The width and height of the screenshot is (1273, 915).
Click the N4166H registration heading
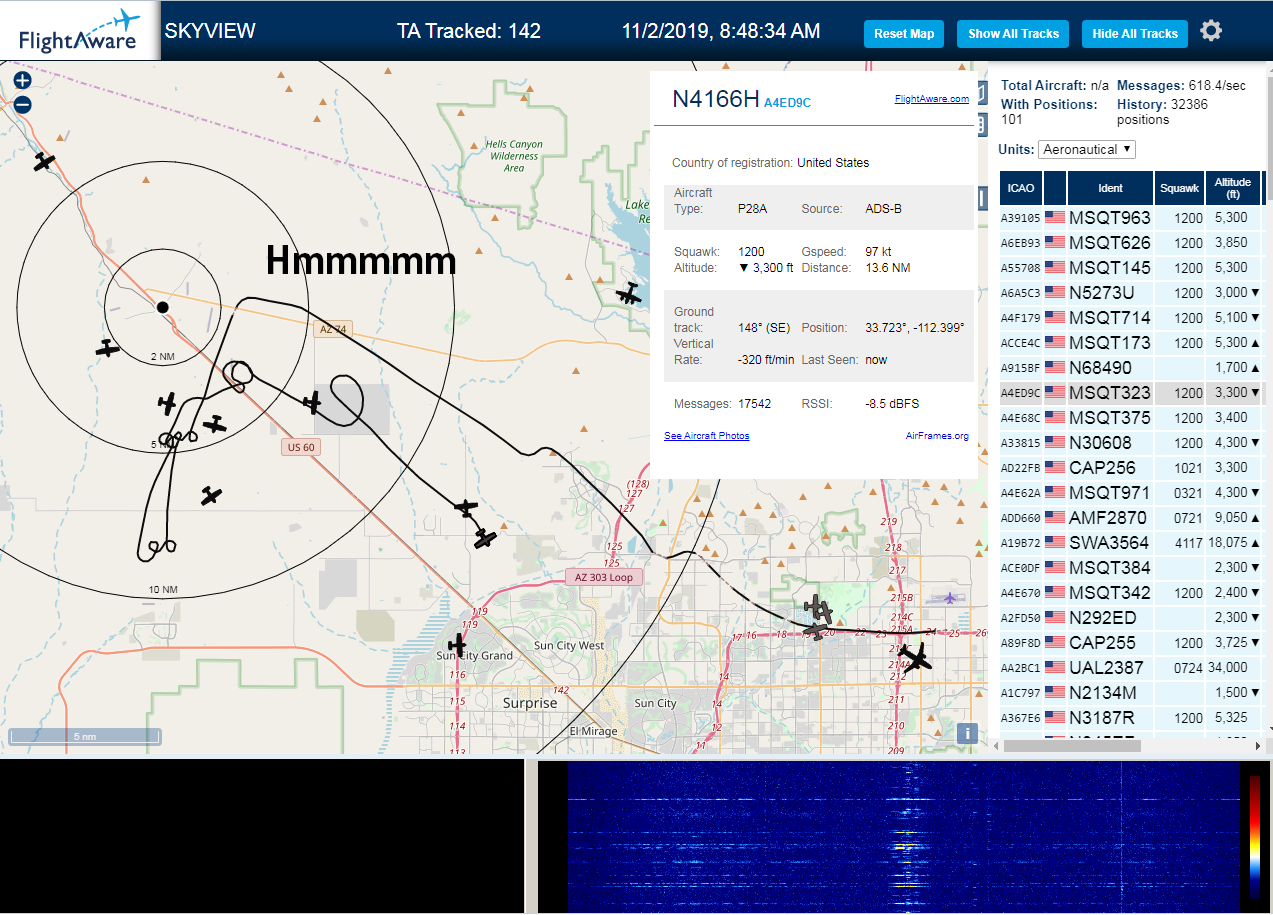[x=715, y=98]
